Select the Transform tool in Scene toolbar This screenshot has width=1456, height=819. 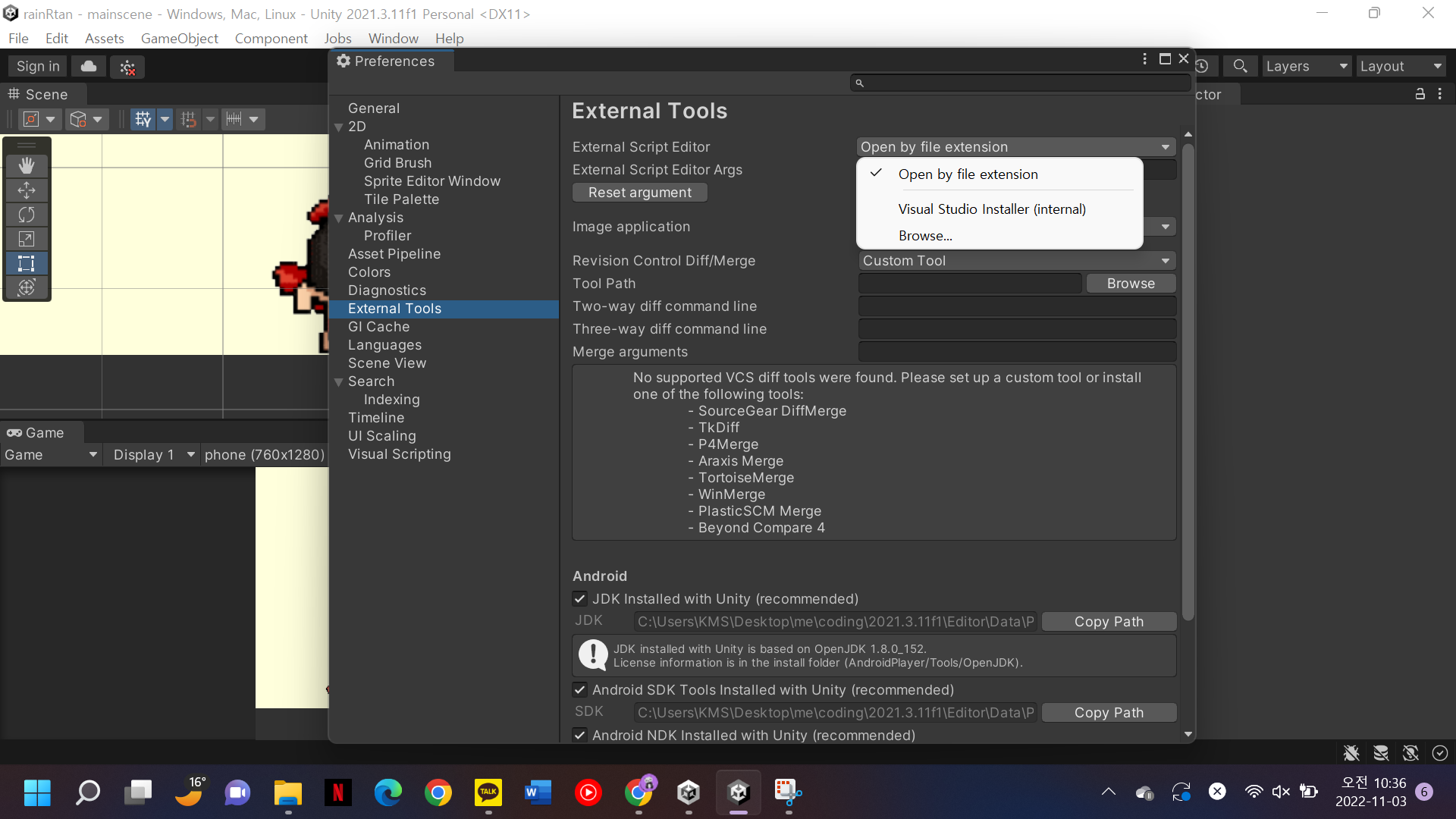[x=27, y=287]
